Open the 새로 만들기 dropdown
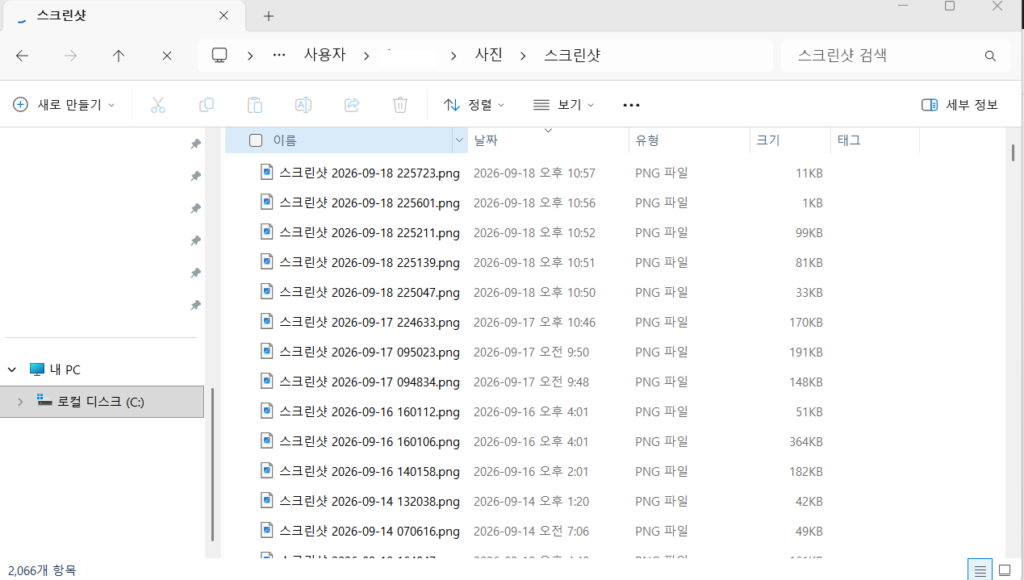This screenshot has height=580, width=1024. point(64,105)
